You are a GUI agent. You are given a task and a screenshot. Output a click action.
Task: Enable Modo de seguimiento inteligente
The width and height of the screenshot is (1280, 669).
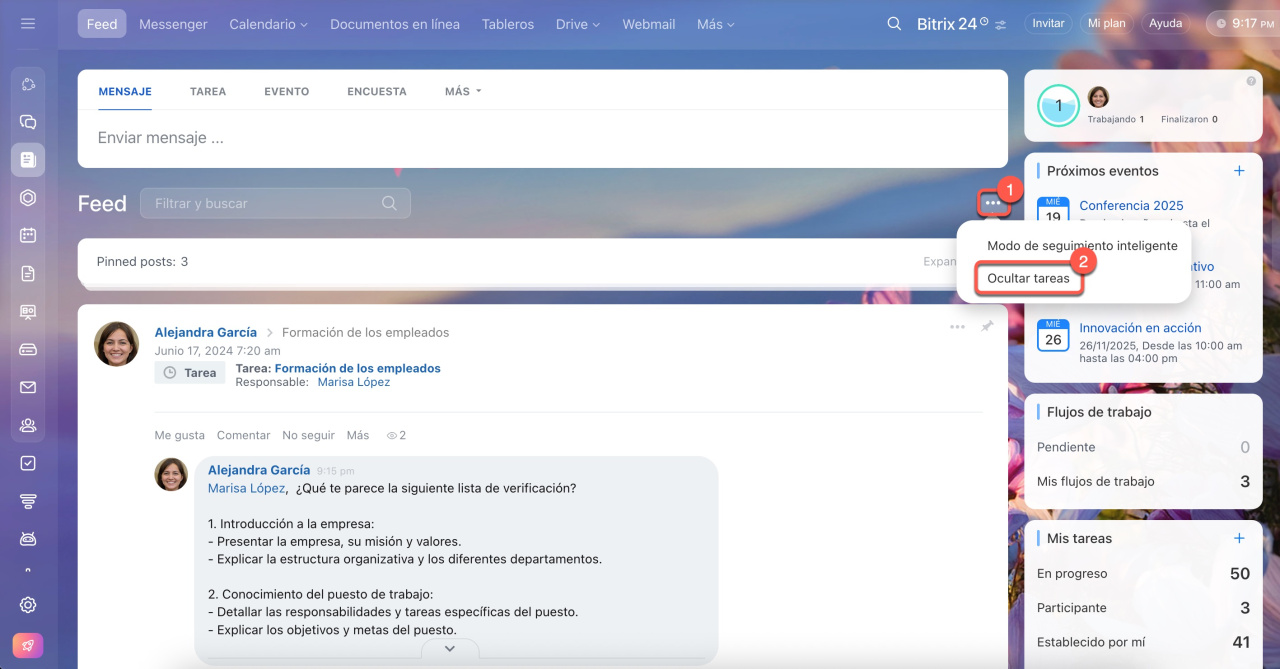point(1082,246)
